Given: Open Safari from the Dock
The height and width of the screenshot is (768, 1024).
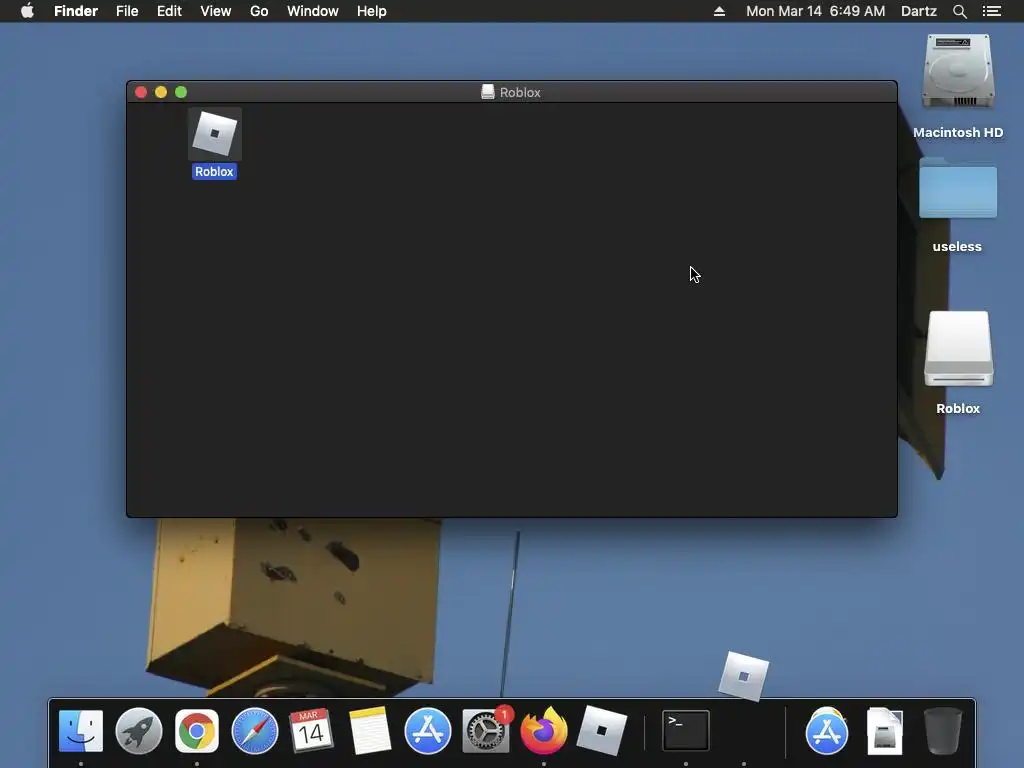Looking at the screenshot, I should coord(255,731).
